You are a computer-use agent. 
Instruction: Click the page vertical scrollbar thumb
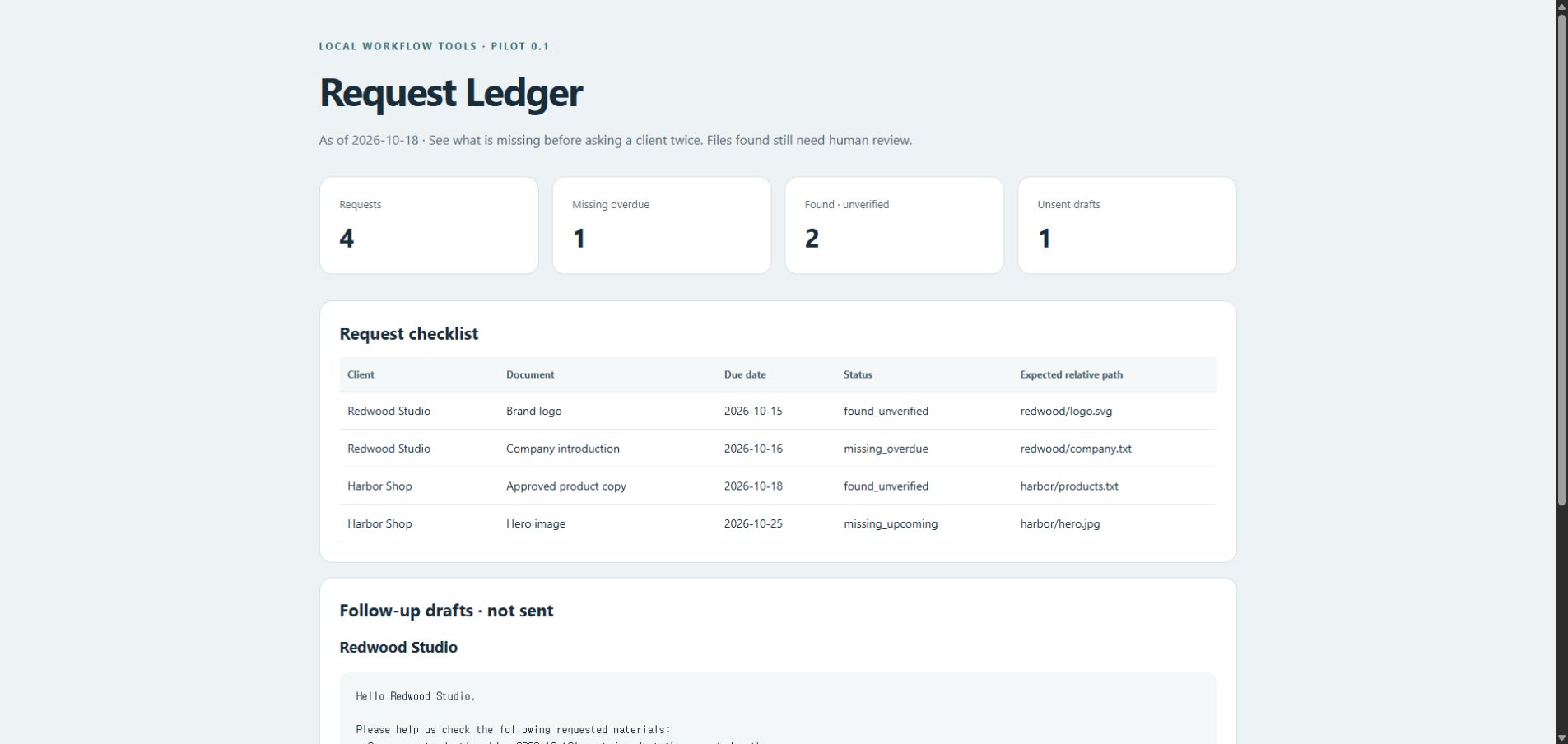click(x=1561, y=260)
